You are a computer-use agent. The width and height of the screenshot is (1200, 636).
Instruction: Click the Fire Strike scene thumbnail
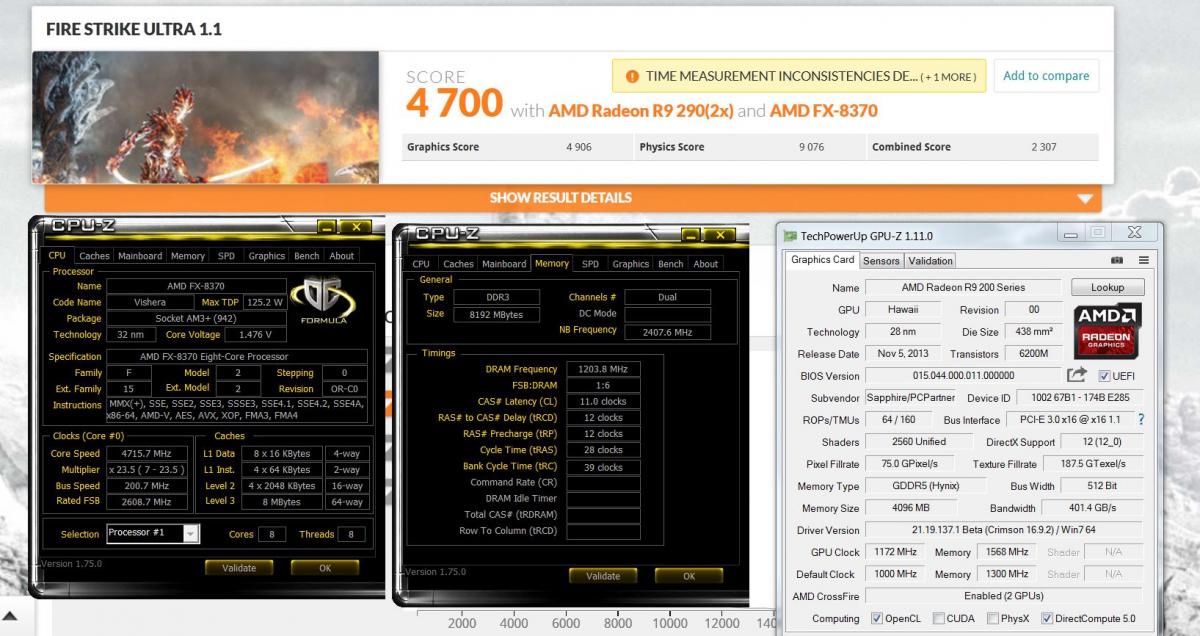pos(205,116)
